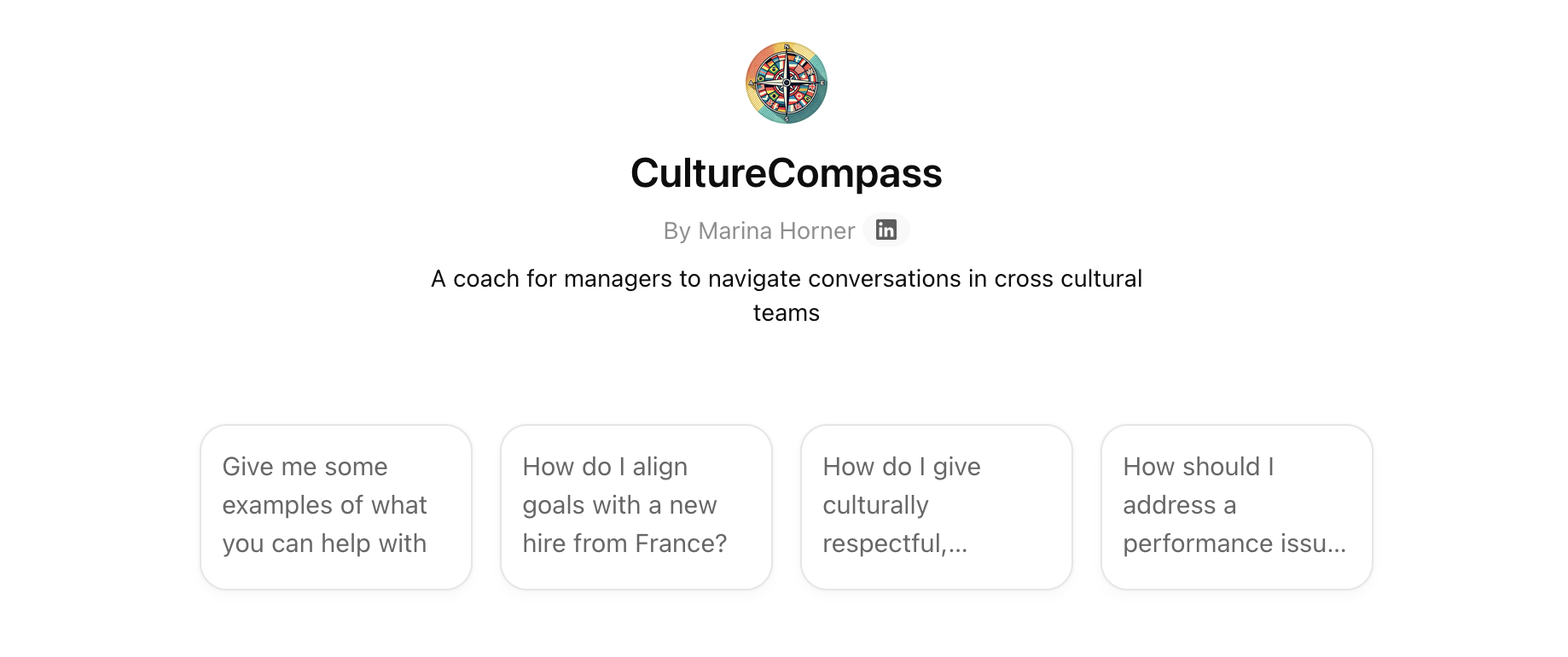Open the culturally respectful feedback starter card
This screenshot has height=657, width=1568.
pos(937,506)
